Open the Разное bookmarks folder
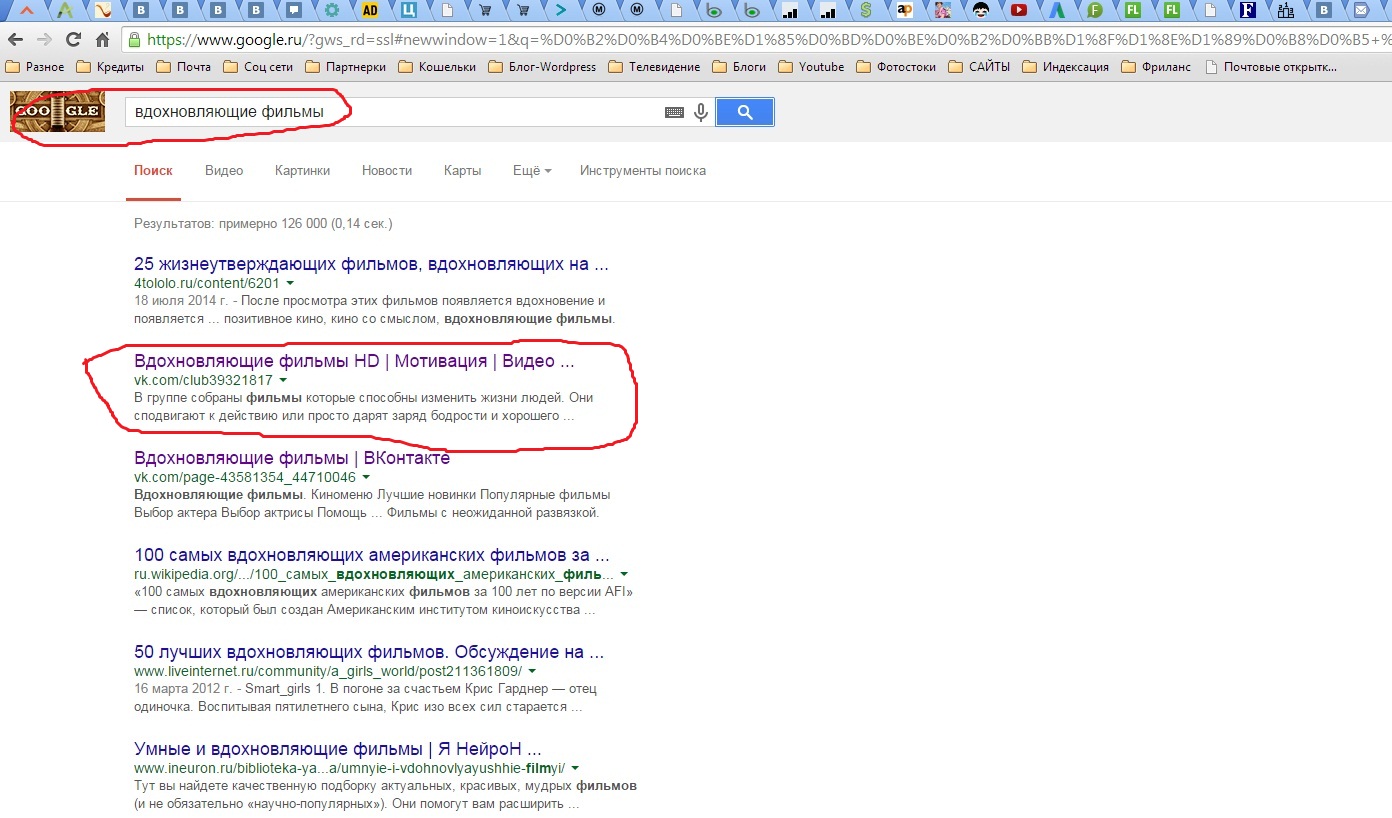Image resolution: width=1392 pixels, height=818 pixels. click(35, 67)
